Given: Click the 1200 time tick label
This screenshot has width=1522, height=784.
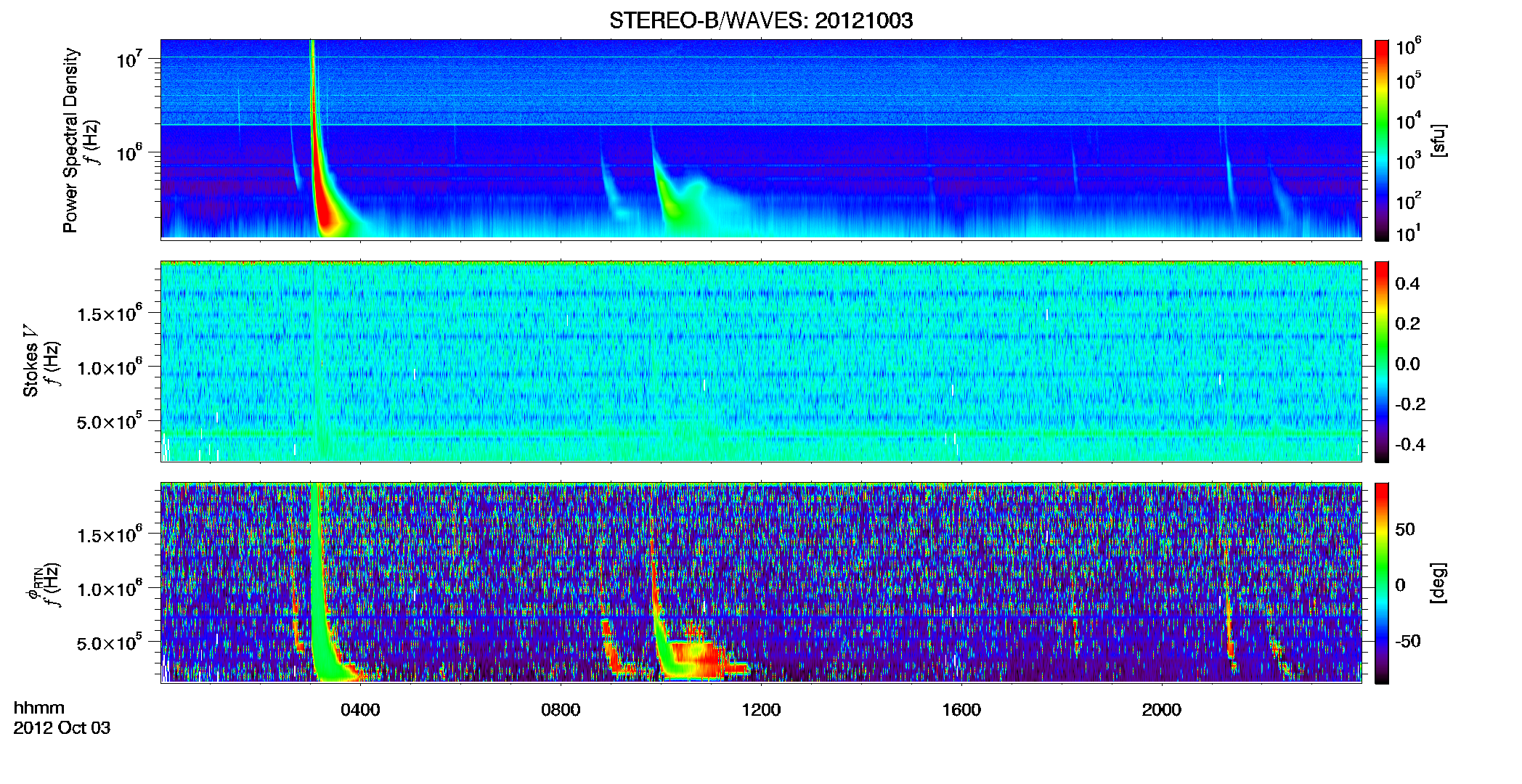Looking at the screenshot, I should coord(761,710).
